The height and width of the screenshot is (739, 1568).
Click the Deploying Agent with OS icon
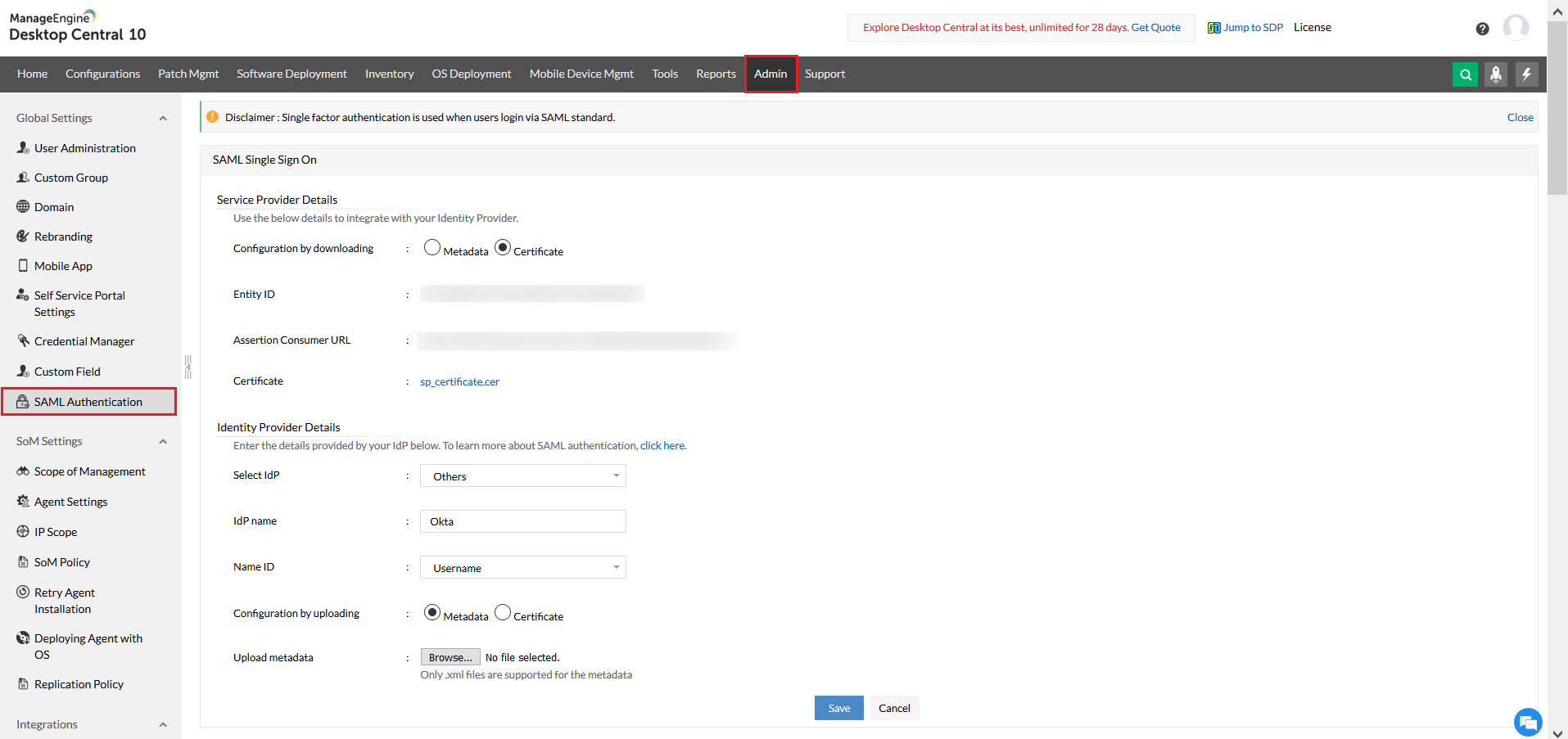tap(23, 638)
